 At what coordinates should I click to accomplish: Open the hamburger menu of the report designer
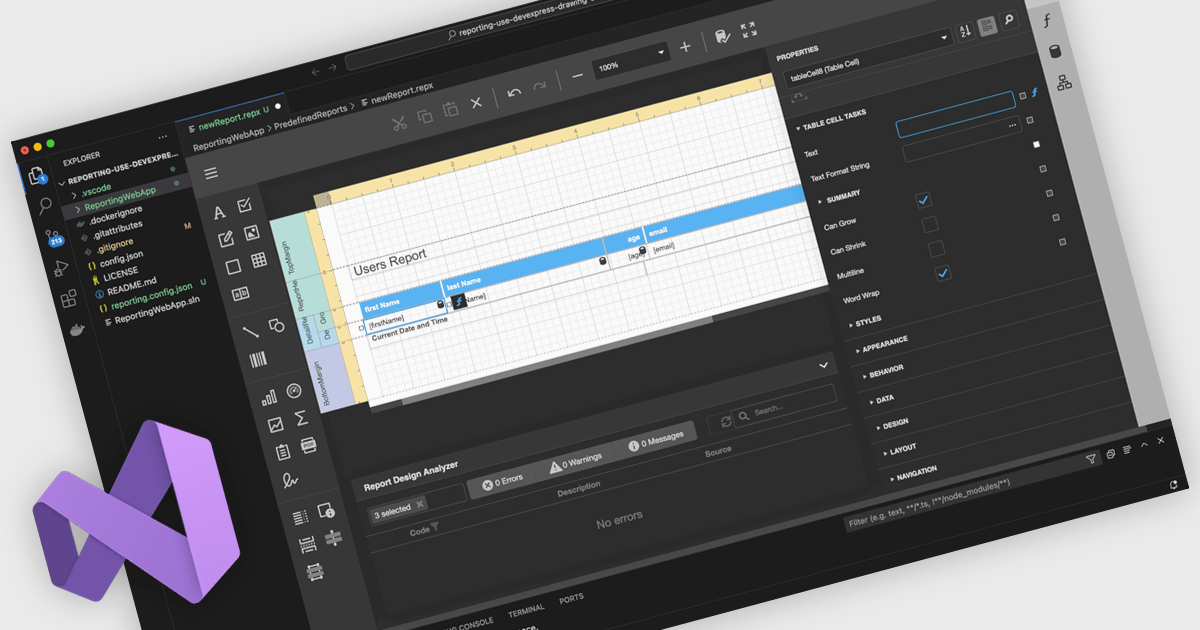click(211, 173)
